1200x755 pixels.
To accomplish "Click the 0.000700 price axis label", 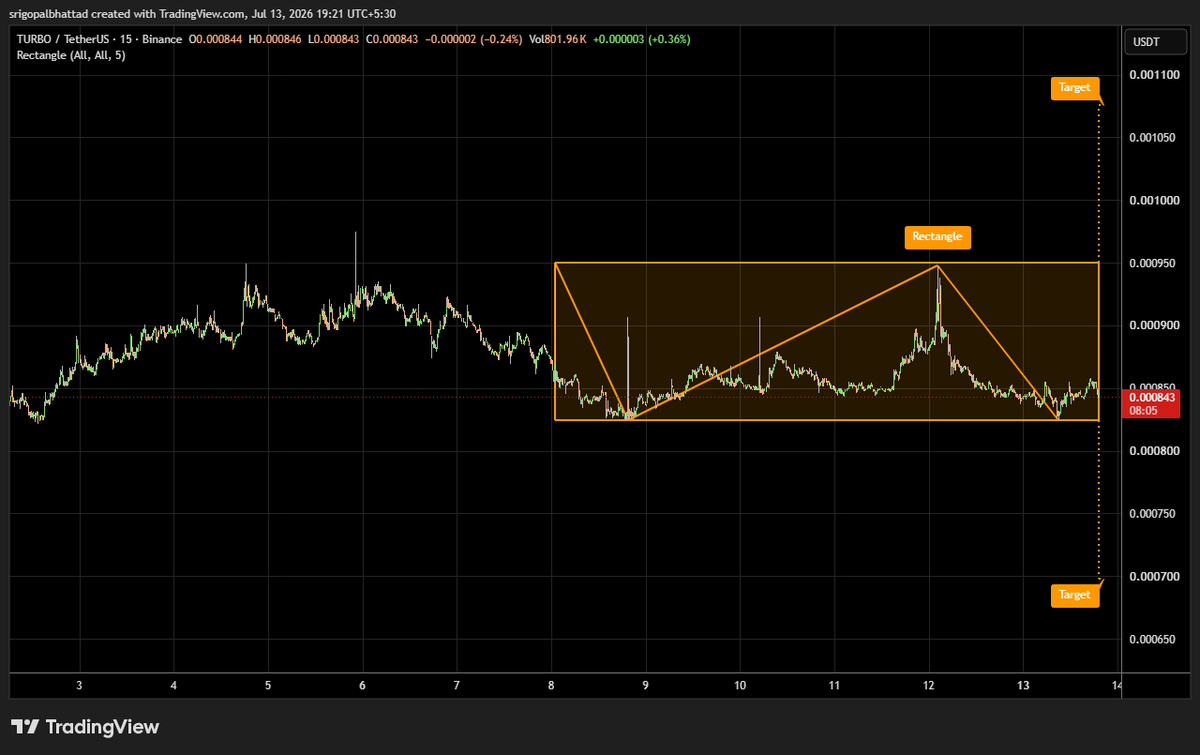I will tap(1153, 576).
